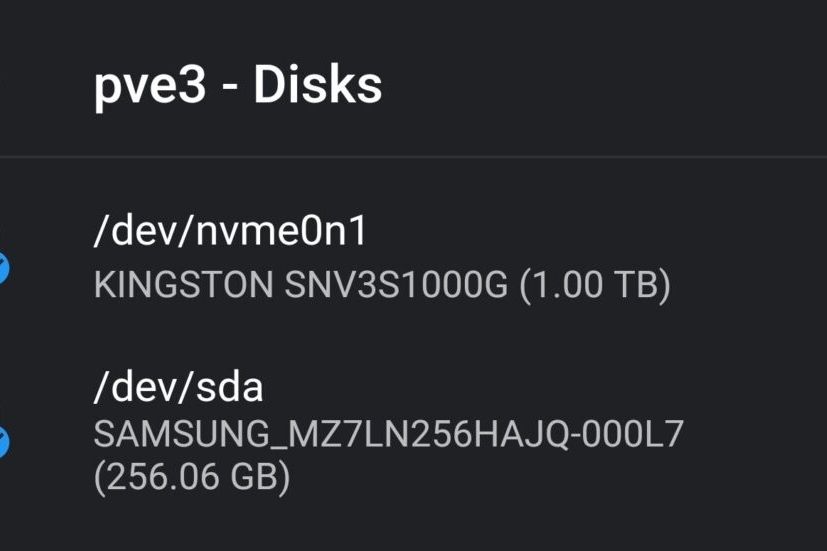This screenshot has width=827, height=551.
Task: Tap the health status check for Samsung disk
Action: [x=3, y=442]
